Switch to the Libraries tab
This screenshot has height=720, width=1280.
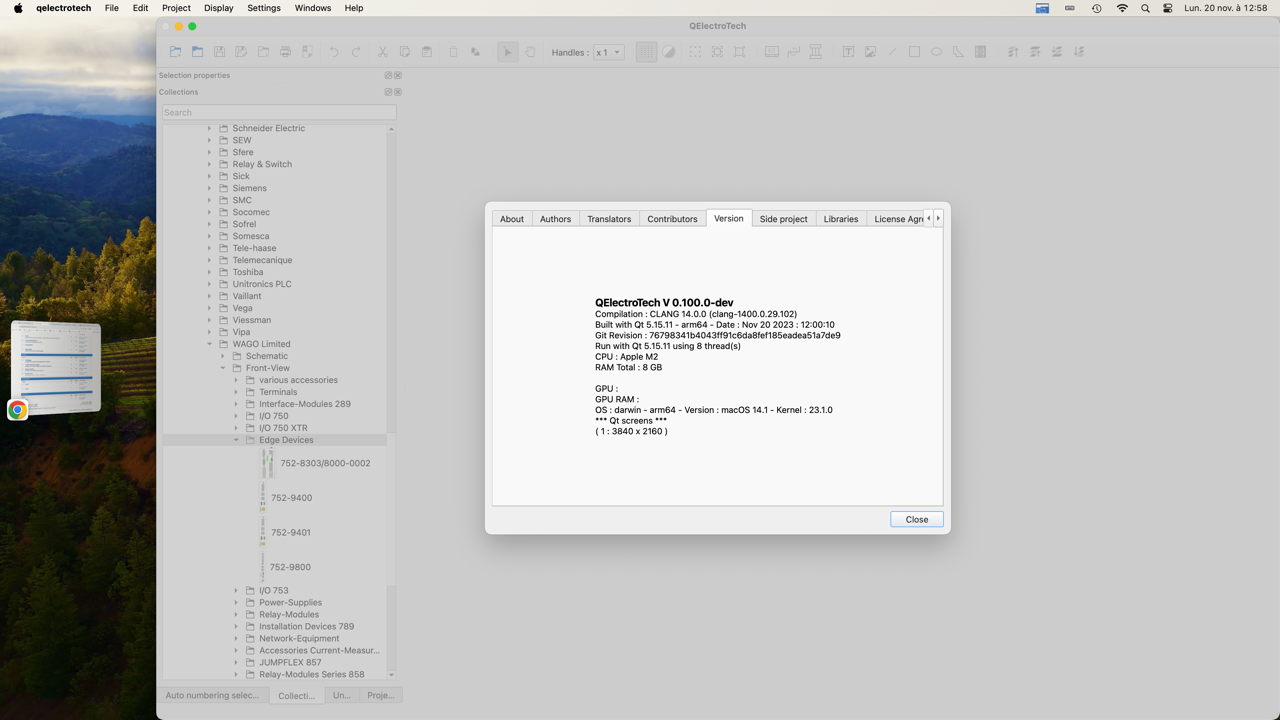click(x=840, y=219)
